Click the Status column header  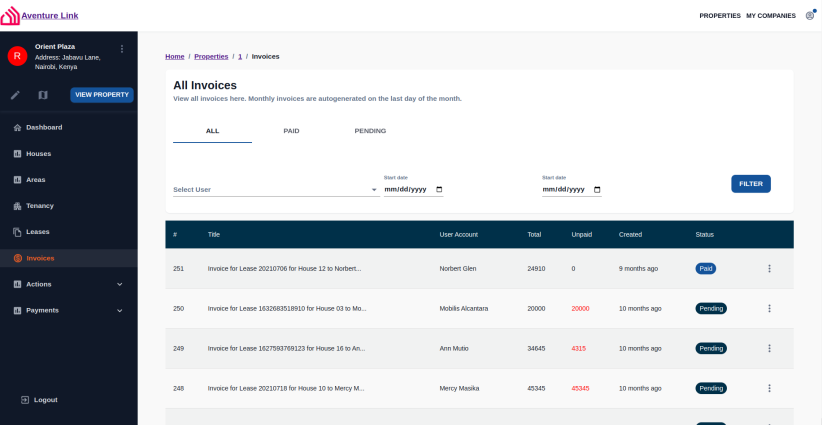tap(705, 235)
